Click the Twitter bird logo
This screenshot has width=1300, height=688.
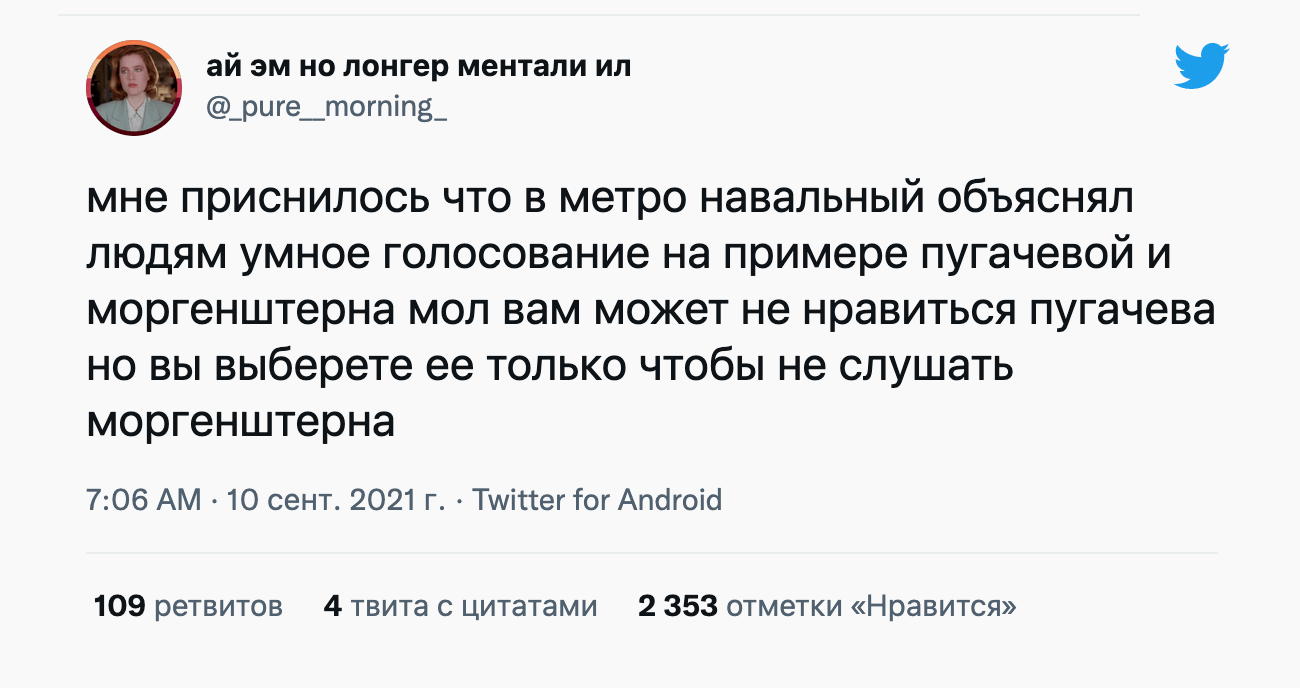pos(1201,67)
